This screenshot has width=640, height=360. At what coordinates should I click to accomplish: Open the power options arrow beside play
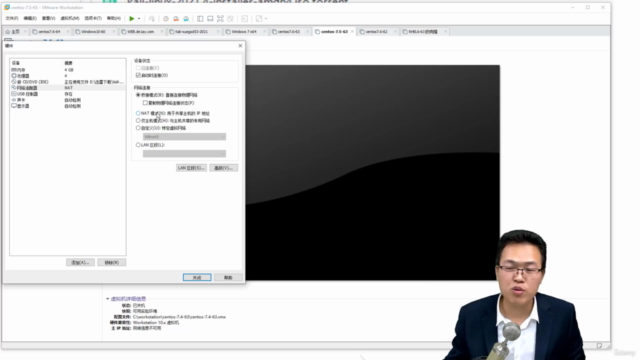pos(139,18)
